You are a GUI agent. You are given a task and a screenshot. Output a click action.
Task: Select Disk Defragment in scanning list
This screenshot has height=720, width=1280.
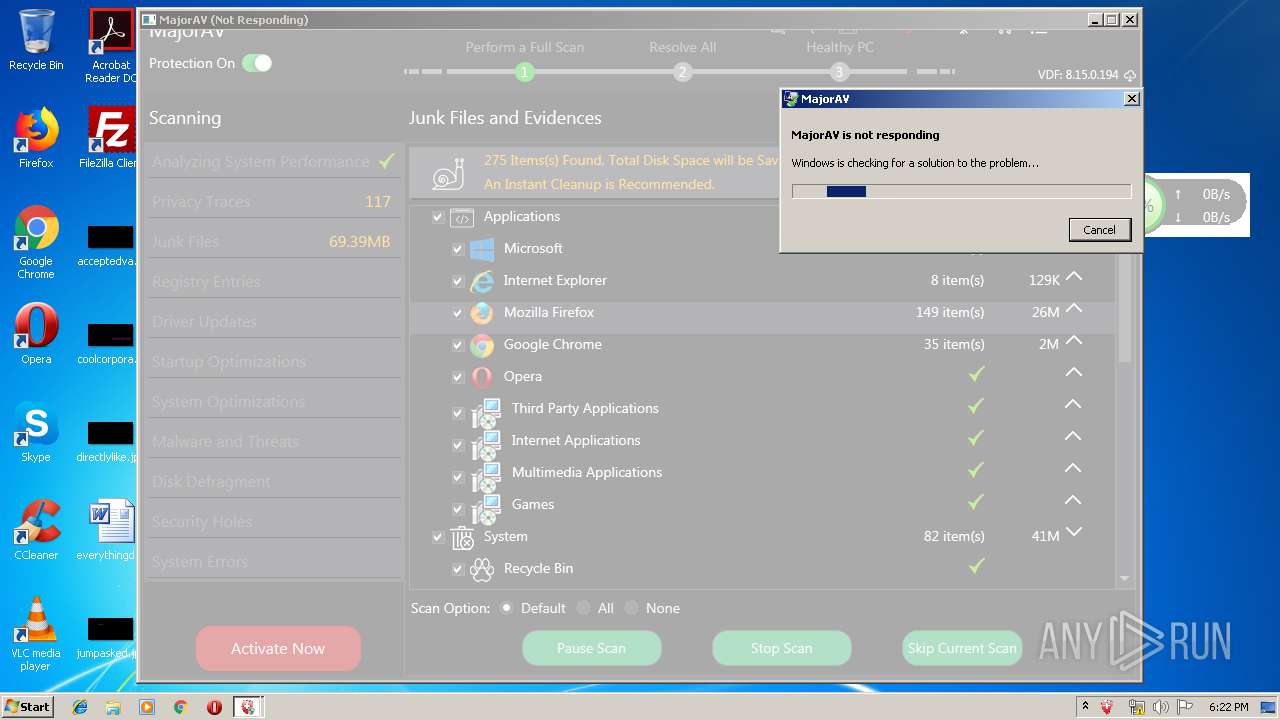(x=272, y=482)
